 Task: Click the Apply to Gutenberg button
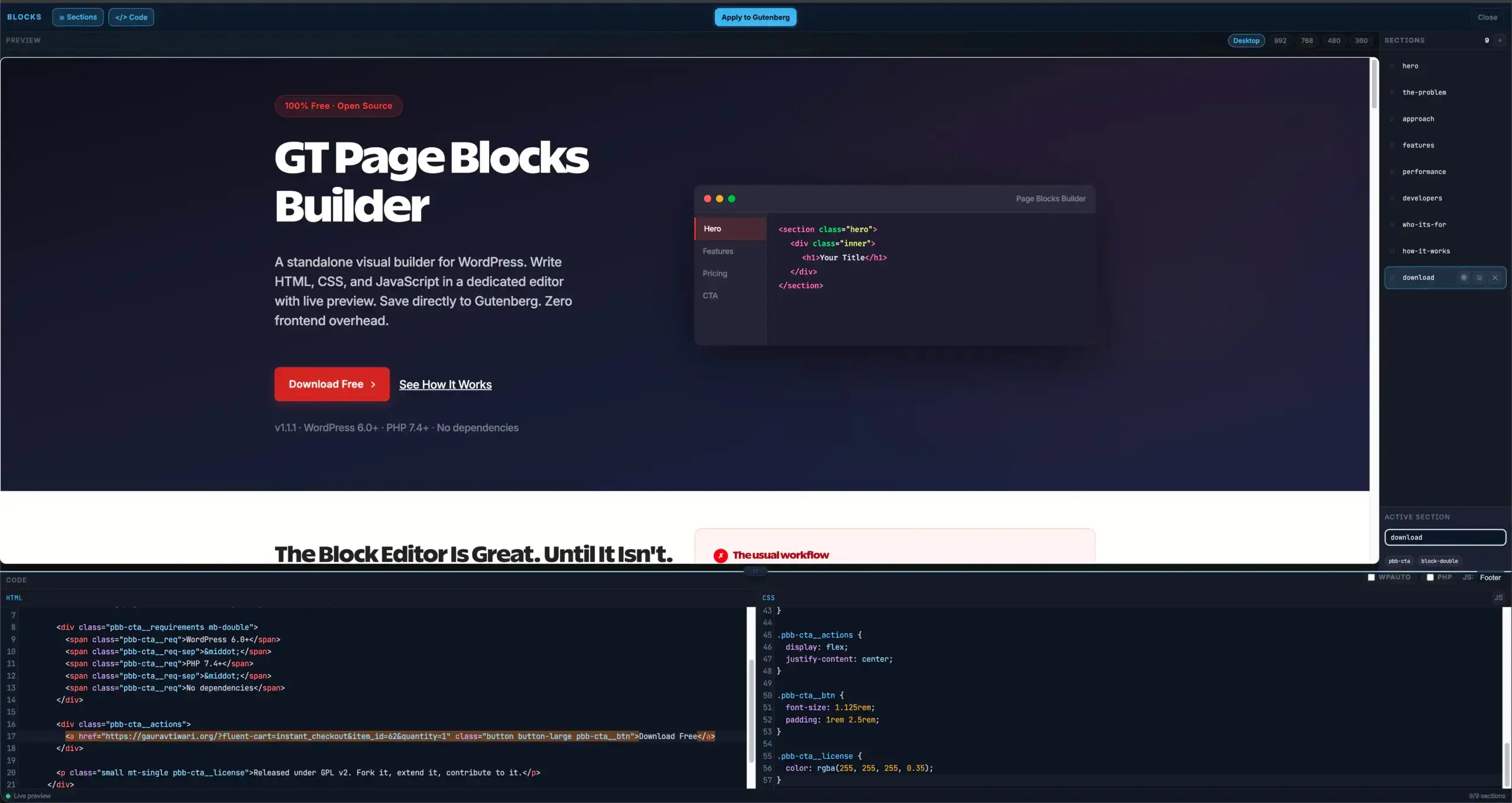click(755, 17)
